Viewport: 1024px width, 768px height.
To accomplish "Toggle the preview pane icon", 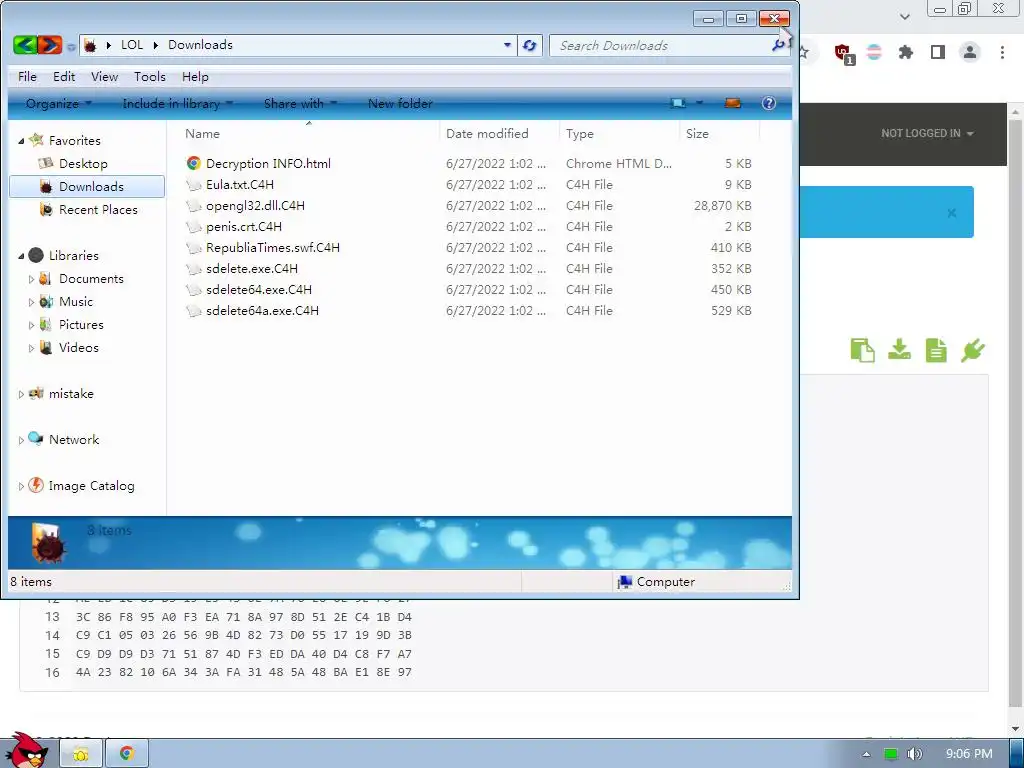I will point(733,103).
